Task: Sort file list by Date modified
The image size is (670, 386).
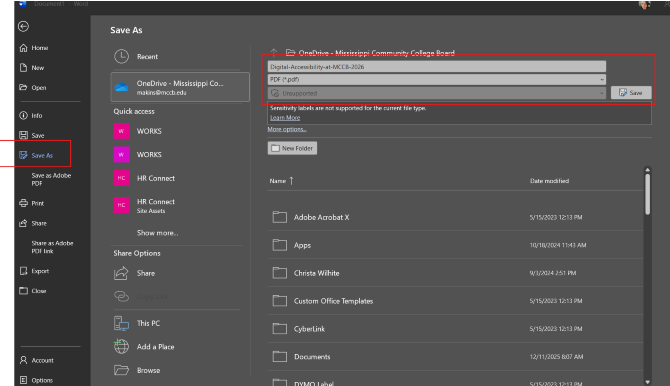Action: [550, 181]
